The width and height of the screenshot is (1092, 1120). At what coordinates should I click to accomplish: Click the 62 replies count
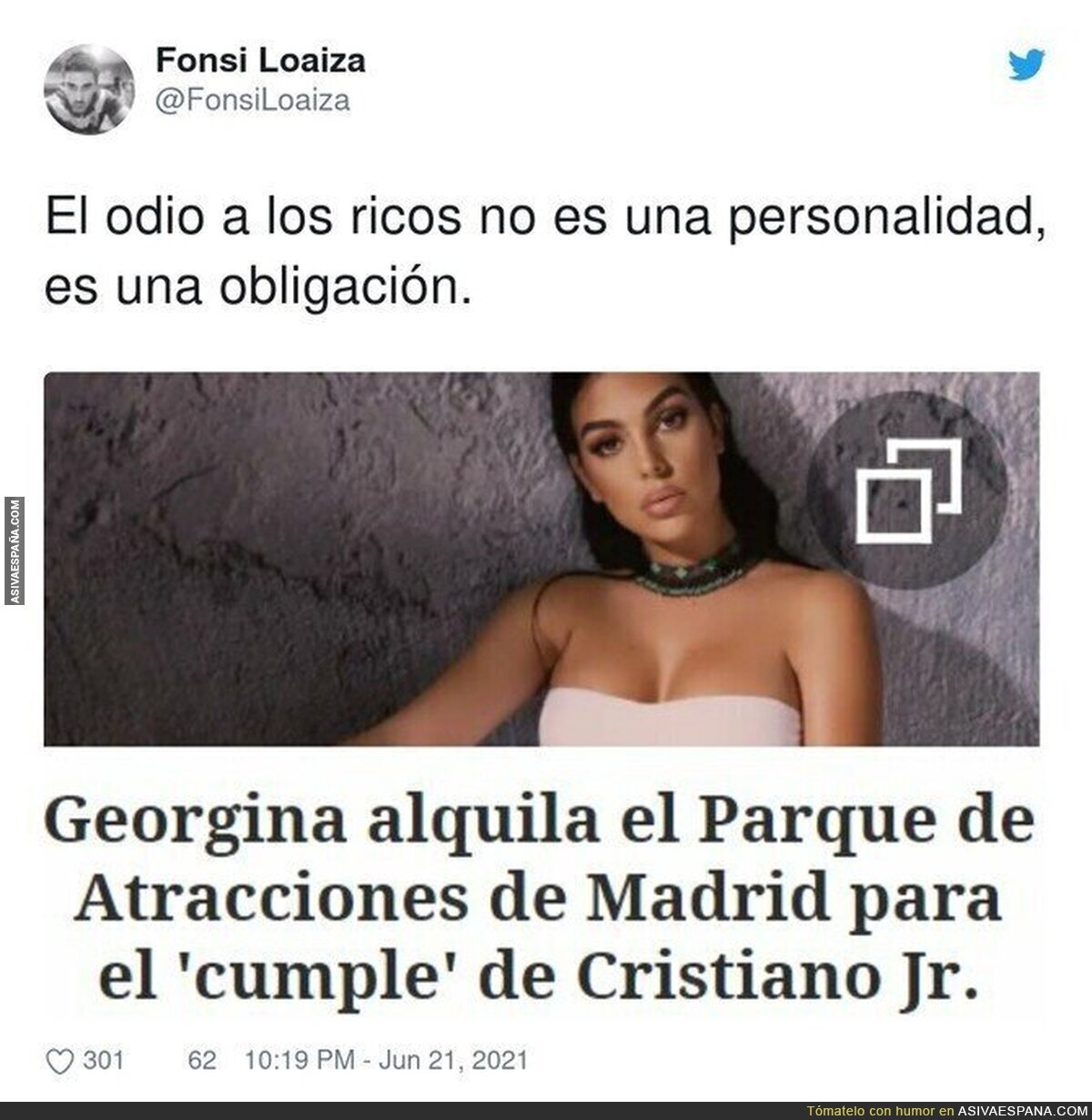(x=201, y=1060)
